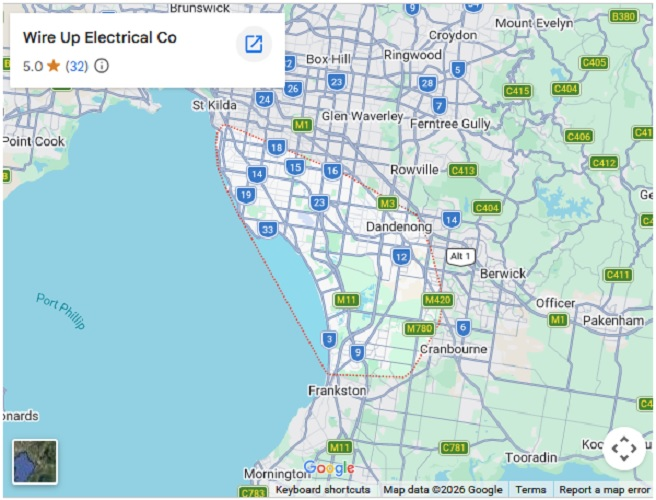
Task: Select the Frankston place label
Action: [x=337, y=390]
